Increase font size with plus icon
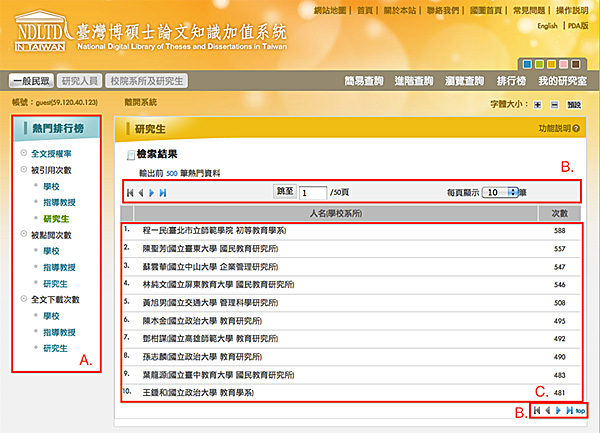This screenshot has width=600, height=433. pyautogui.click(x=537, y=103)
